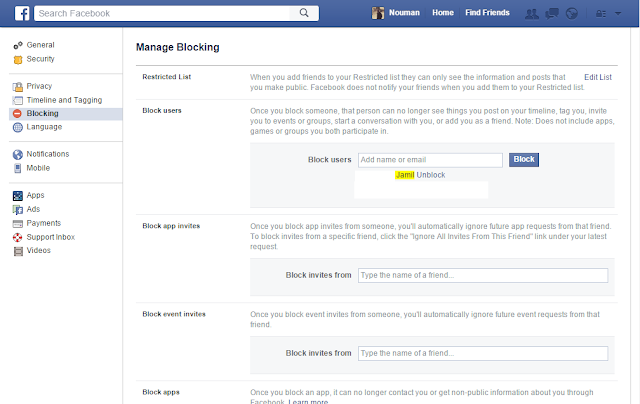640x404 pixels.
Task: Click the Mobile phone icon
Action: 18,168
